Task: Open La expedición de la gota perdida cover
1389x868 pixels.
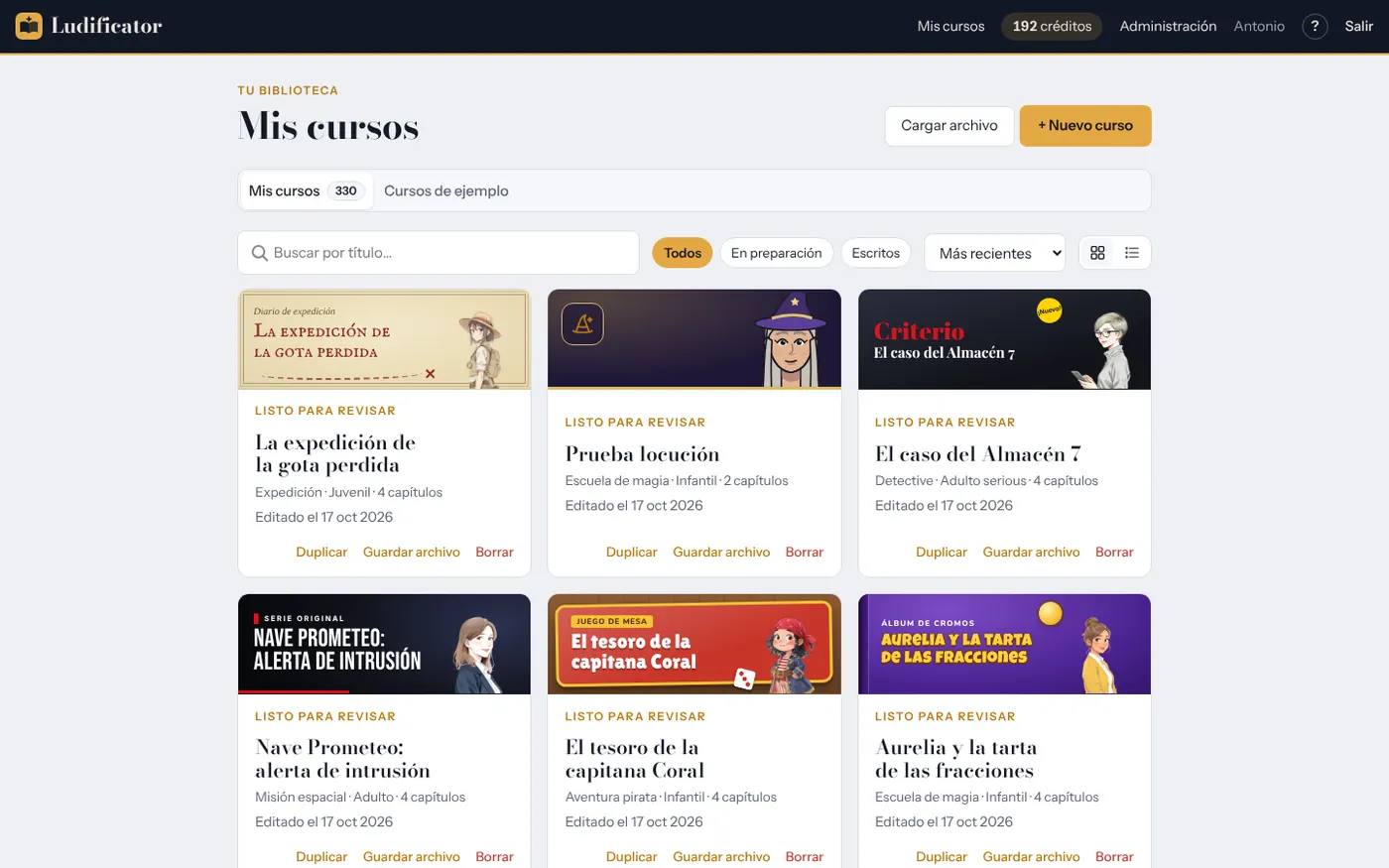Action: [385, 339]
